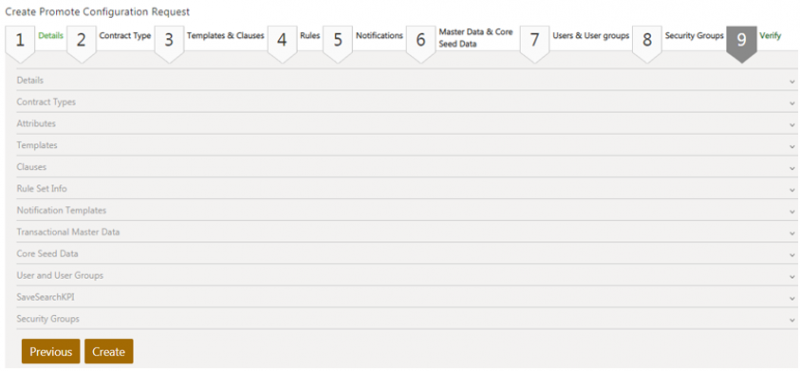Expand the Core Seed Data chevron
The width and height of the screenshot is (800, 371).
tap(792, 255)
